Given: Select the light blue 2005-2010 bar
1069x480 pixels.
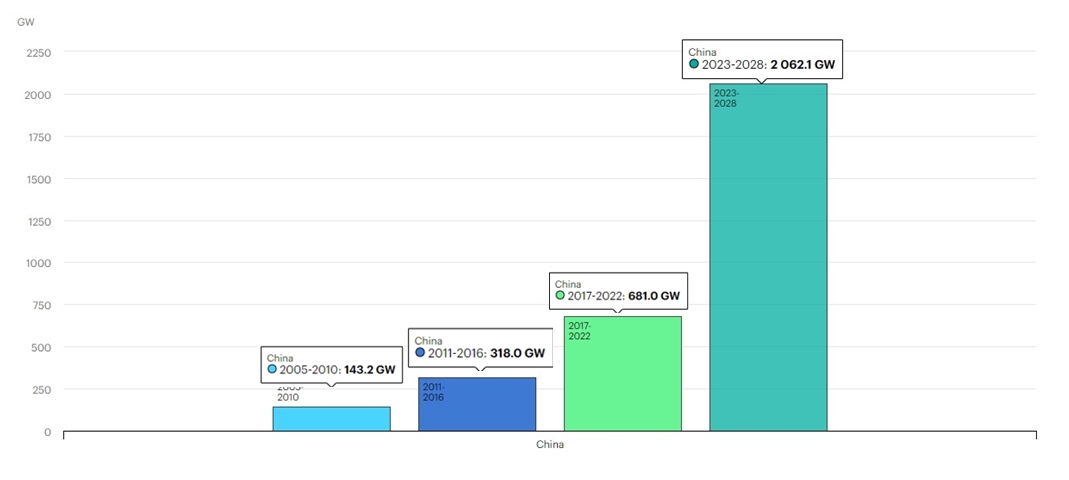Looking at the screenshot, I should 331,419.
